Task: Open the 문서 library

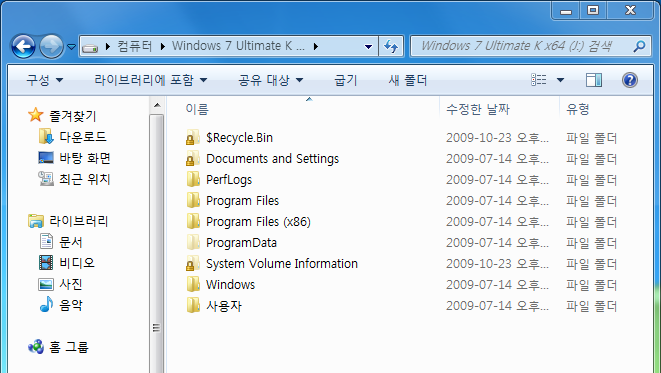Action: click(x=70, y=242)
